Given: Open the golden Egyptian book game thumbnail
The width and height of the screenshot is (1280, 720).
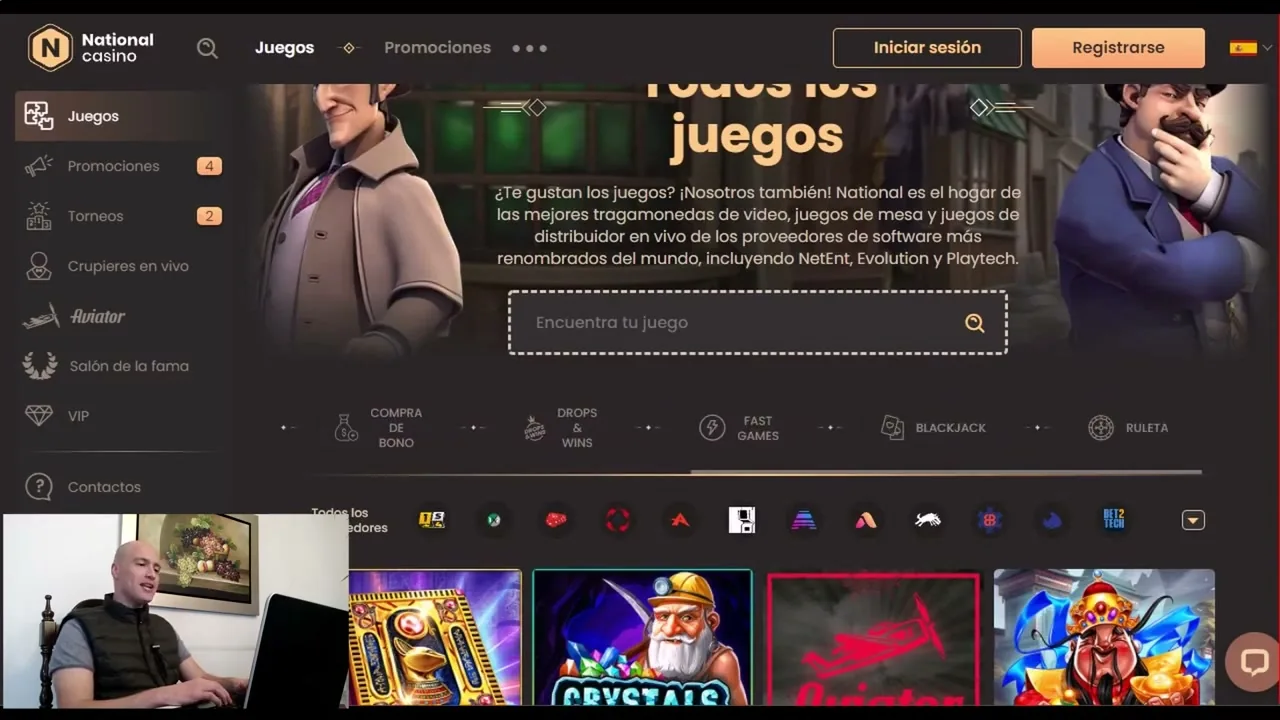Looking at the screenshot, I should pos(435,639).
